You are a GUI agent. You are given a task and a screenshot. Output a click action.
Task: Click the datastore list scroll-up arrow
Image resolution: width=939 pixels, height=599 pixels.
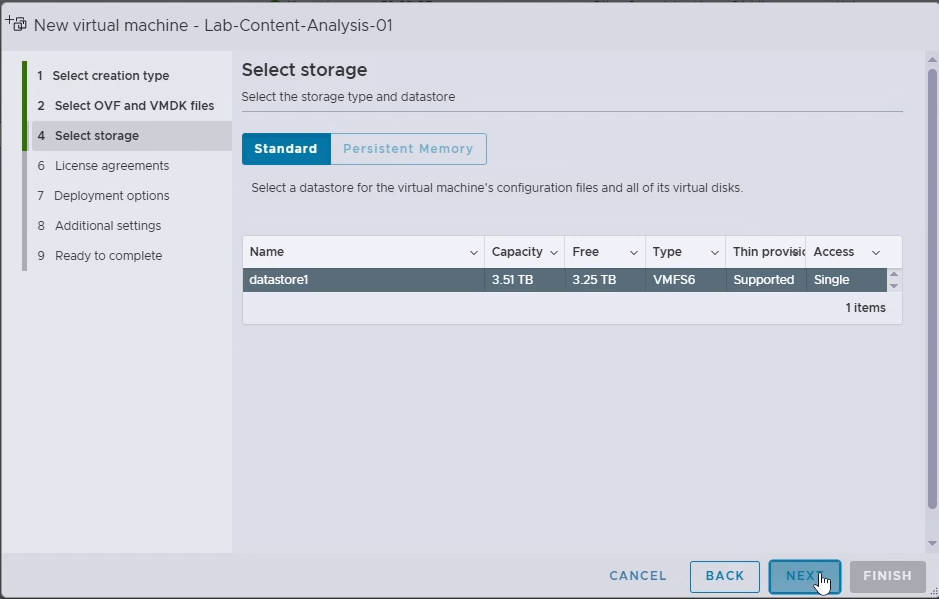pyautogui.click(x=893, y=274)
